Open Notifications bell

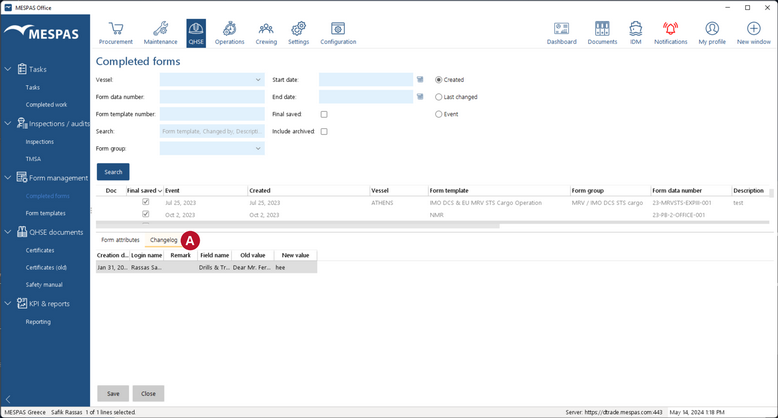(x=670, y=33)
